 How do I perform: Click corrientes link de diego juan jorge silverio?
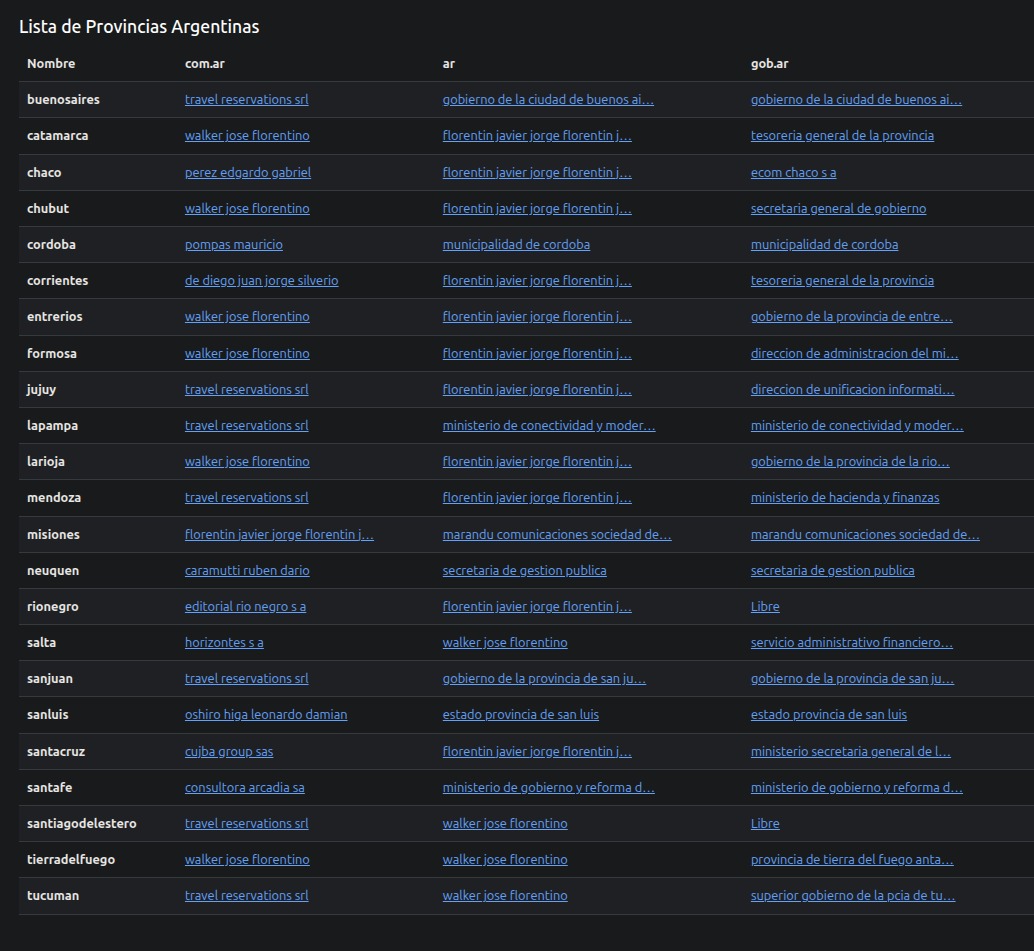261,281
